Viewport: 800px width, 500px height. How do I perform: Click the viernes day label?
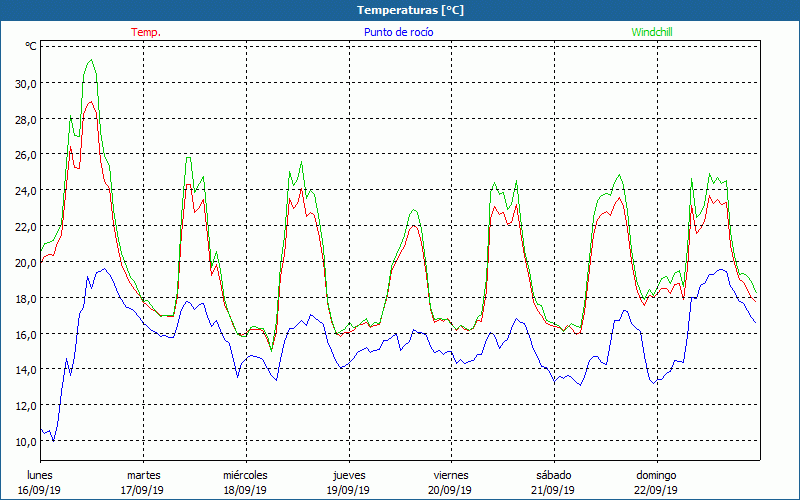pyautogui.click(x=451, y=475)
